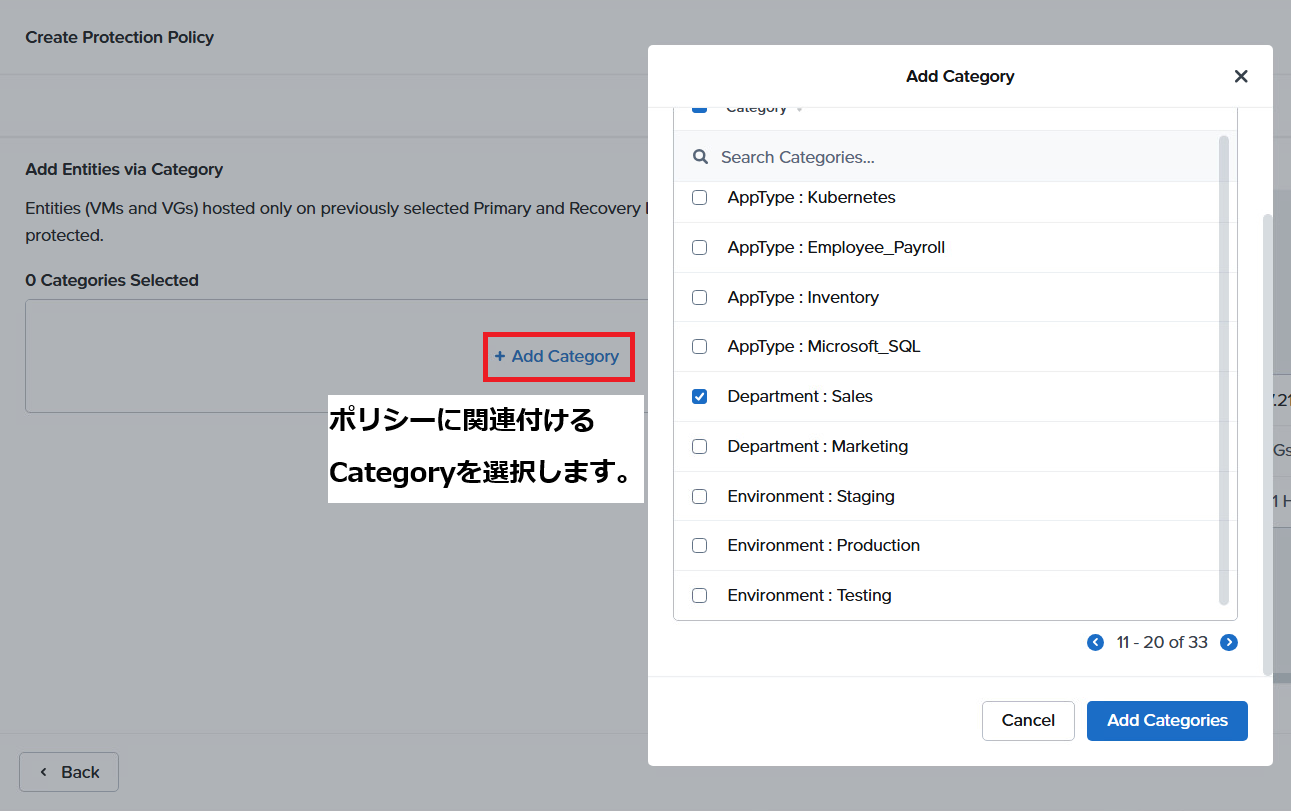Image resolution: width=1291 pixels, height=811 pixels.
Task: Click the Add Category dialog's outer scrollbar
Action: (1268, 443)
